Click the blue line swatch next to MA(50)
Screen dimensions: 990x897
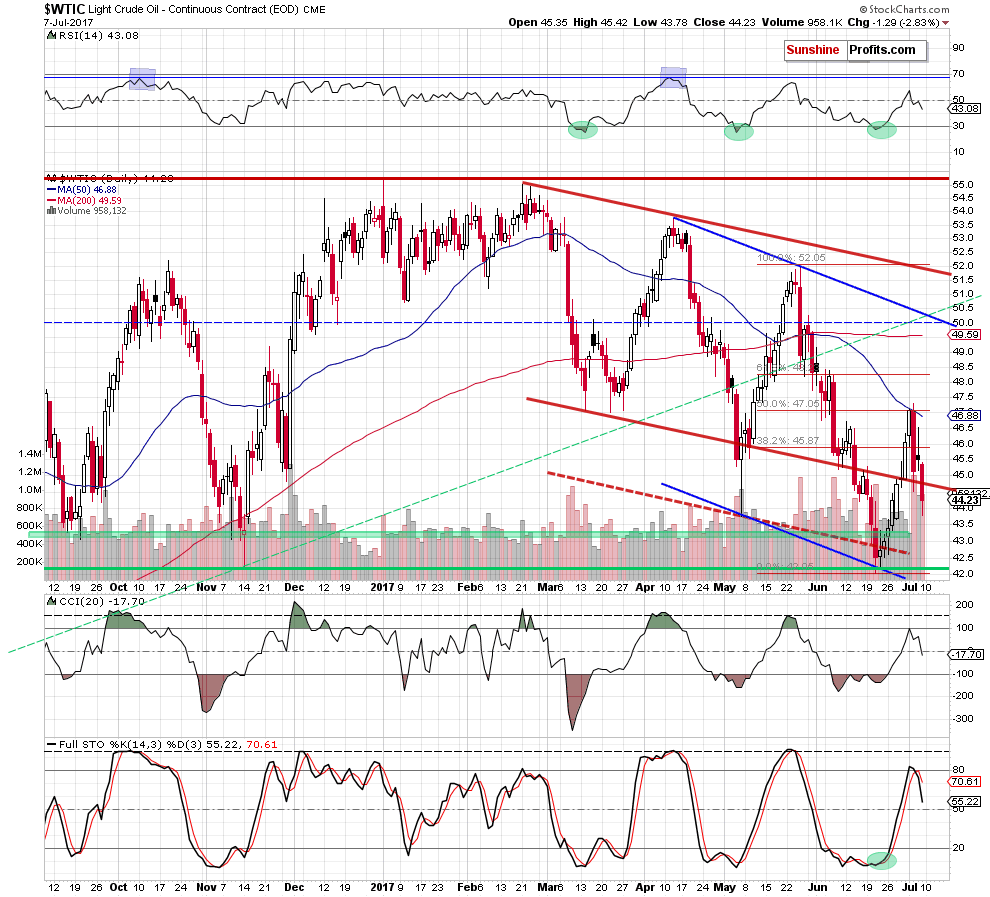(51, 190)
